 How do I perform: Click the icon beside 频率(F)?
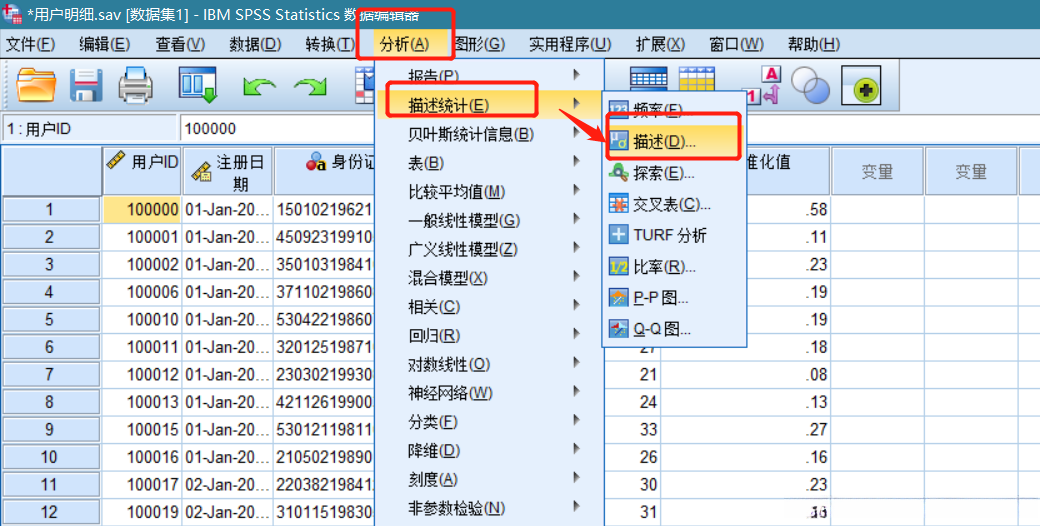point(618,110)
